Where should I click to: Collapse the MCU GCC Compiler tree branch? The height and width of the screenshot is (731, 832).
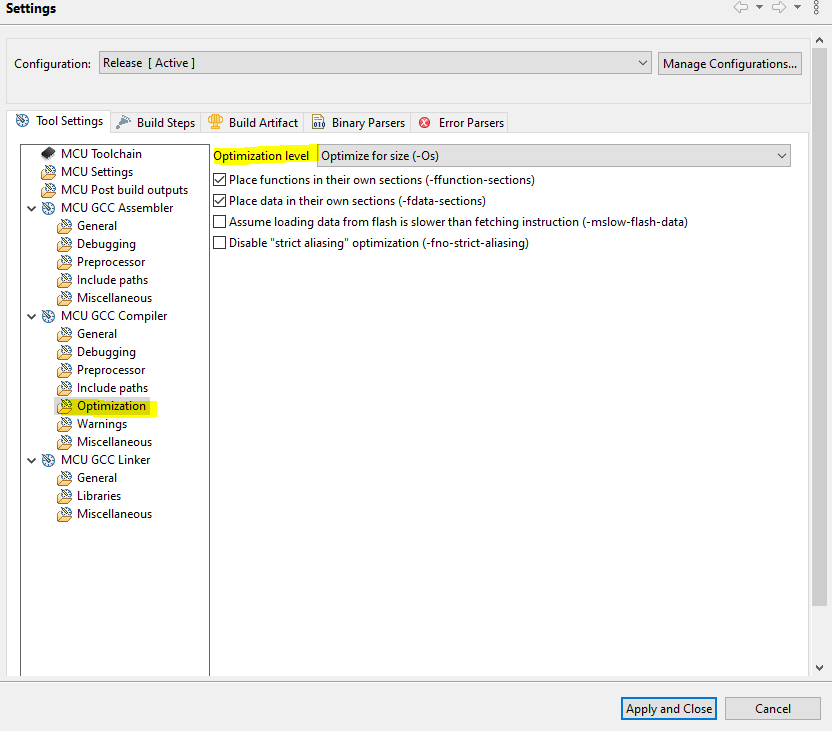tap(32, 315)
